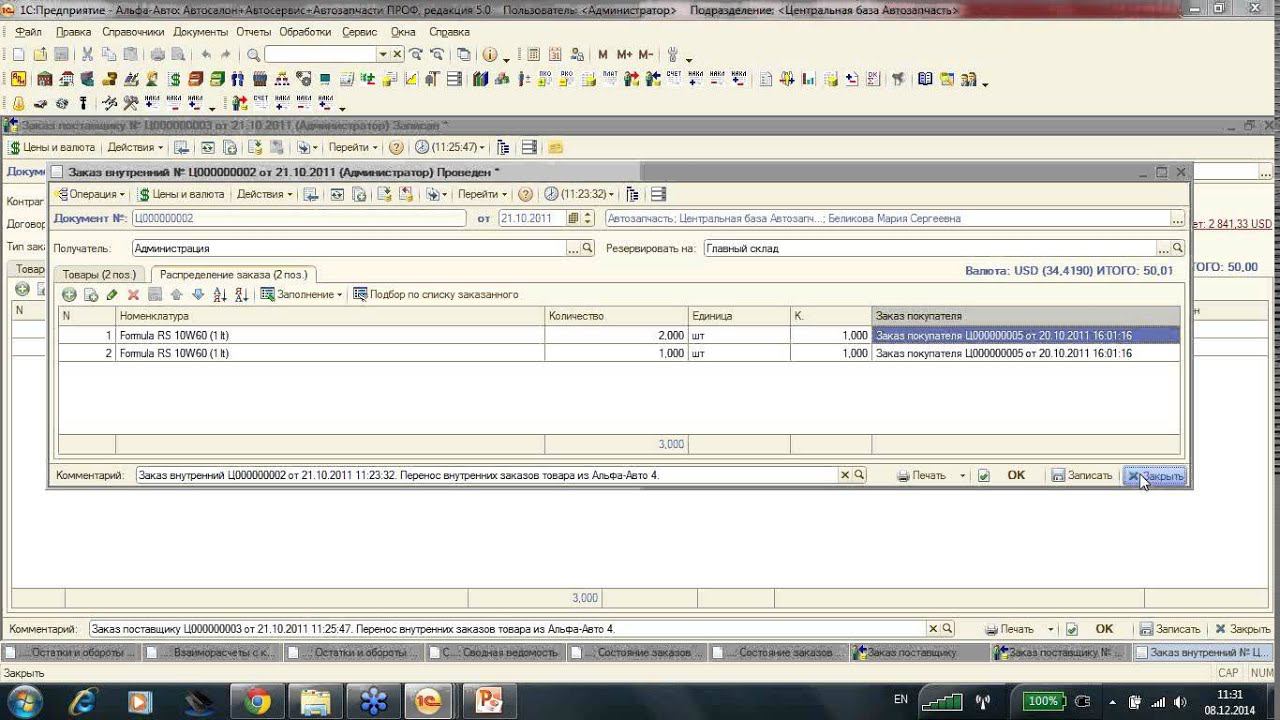
Task: Click the move row up arrow icon
Action: [177, 295]
